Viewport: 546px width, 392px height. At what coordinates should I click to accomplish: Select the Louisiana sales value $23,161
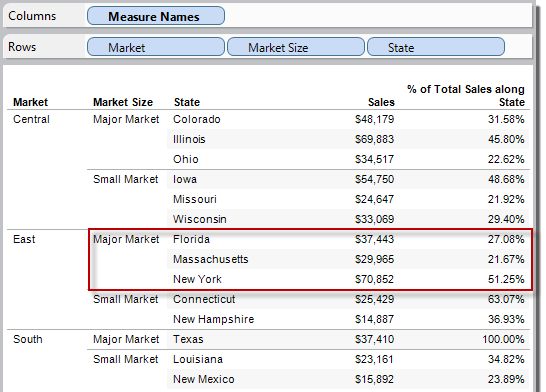[374, 359]
